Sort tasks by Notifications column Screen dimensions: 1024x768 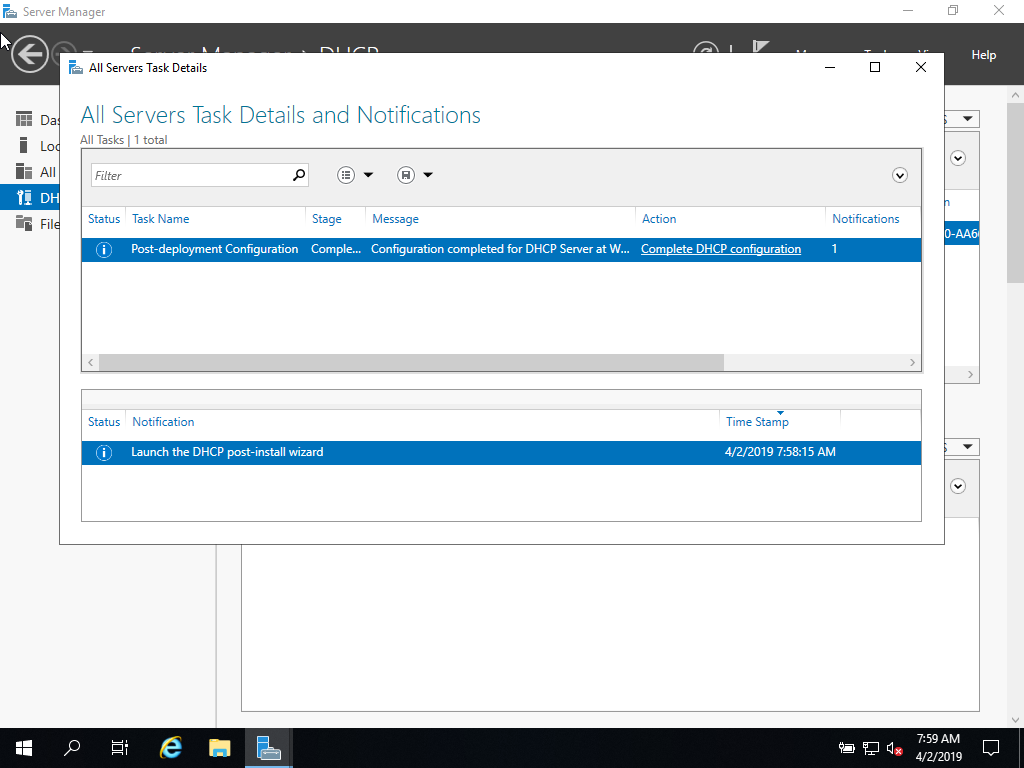[865, 219]
